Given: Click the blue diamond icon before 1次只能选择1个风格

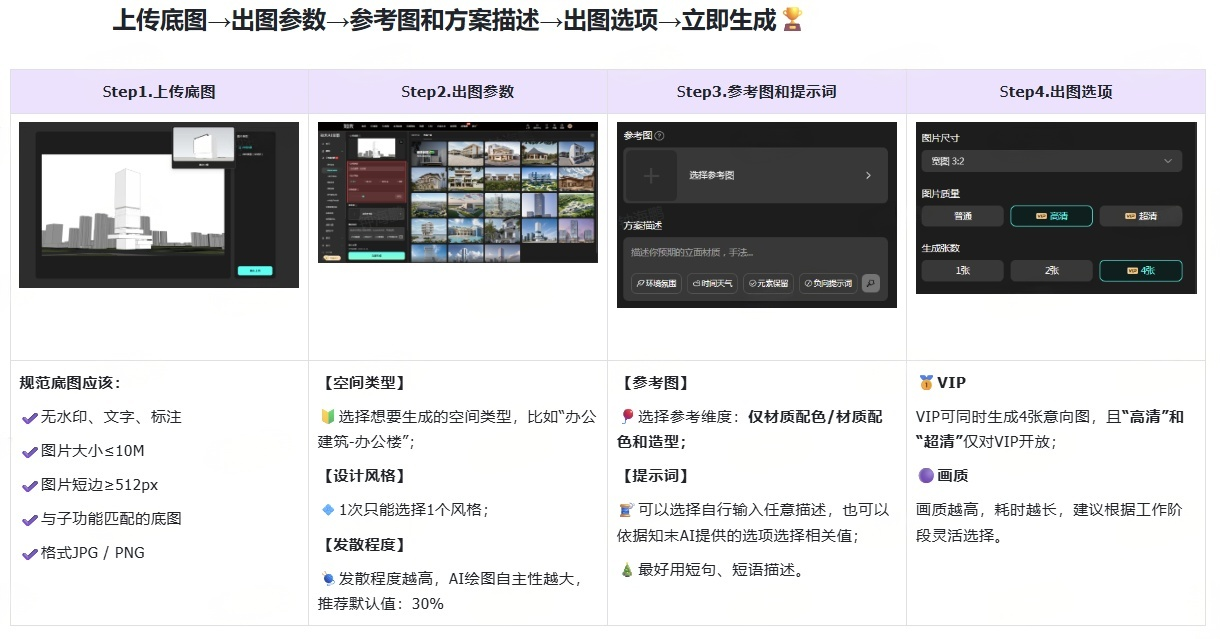Looking at the screenshot, I should pos(327,510).
